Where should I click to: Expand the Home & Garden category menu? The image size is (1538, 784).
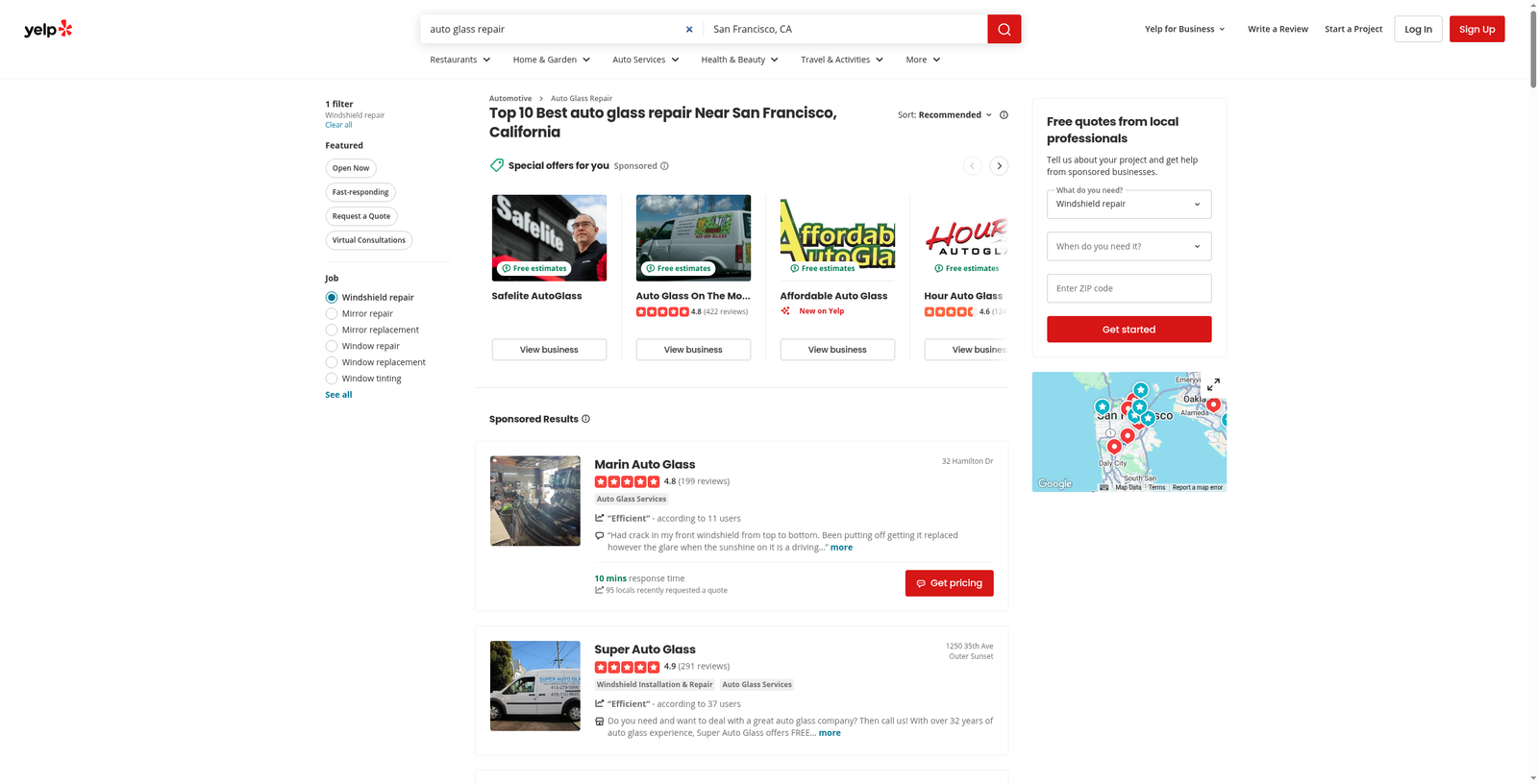point(552,60)
